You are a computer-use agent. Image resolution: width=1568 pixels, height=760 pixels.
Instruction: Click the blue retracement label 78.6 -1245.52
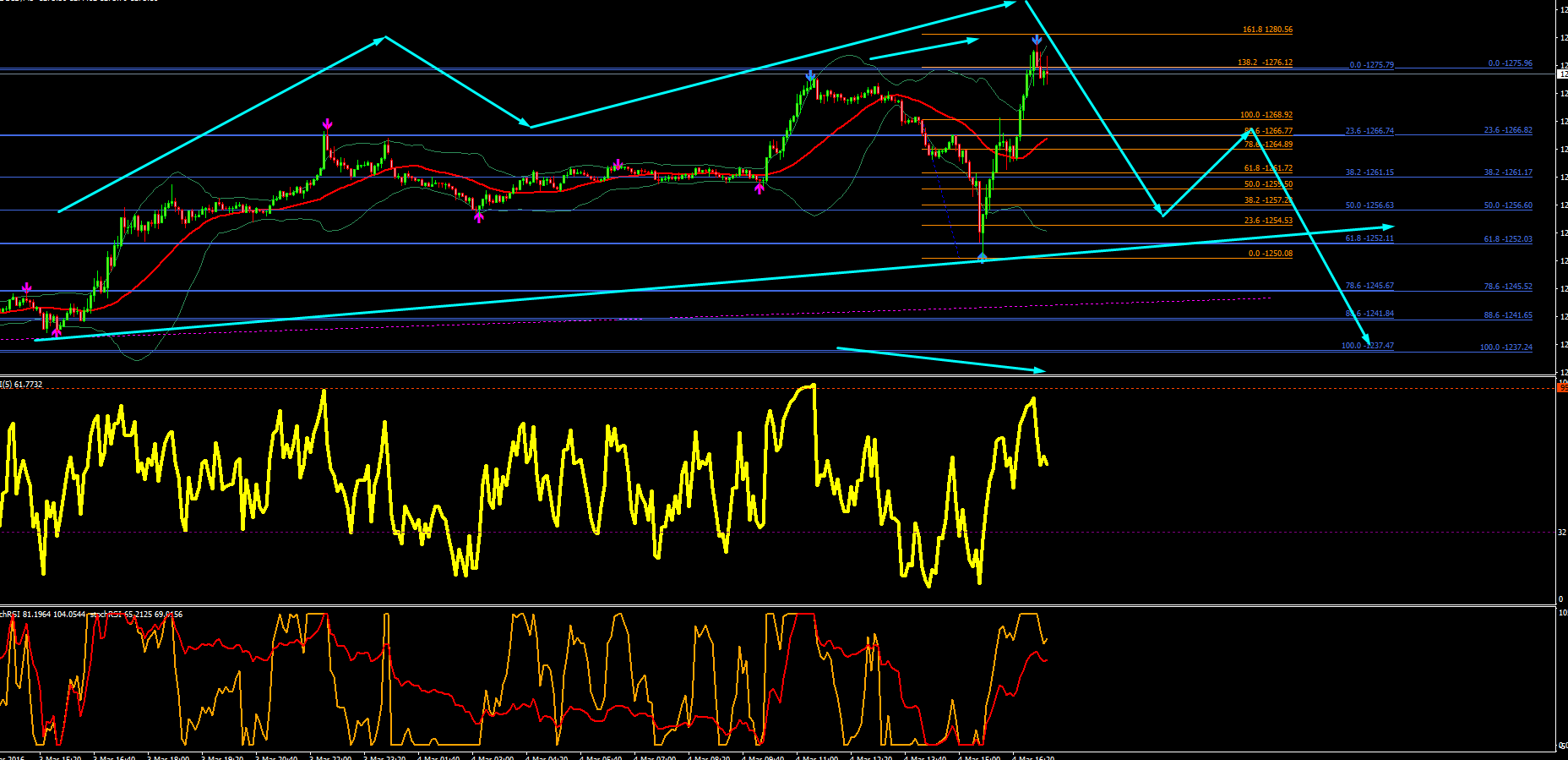point(1508,287)
